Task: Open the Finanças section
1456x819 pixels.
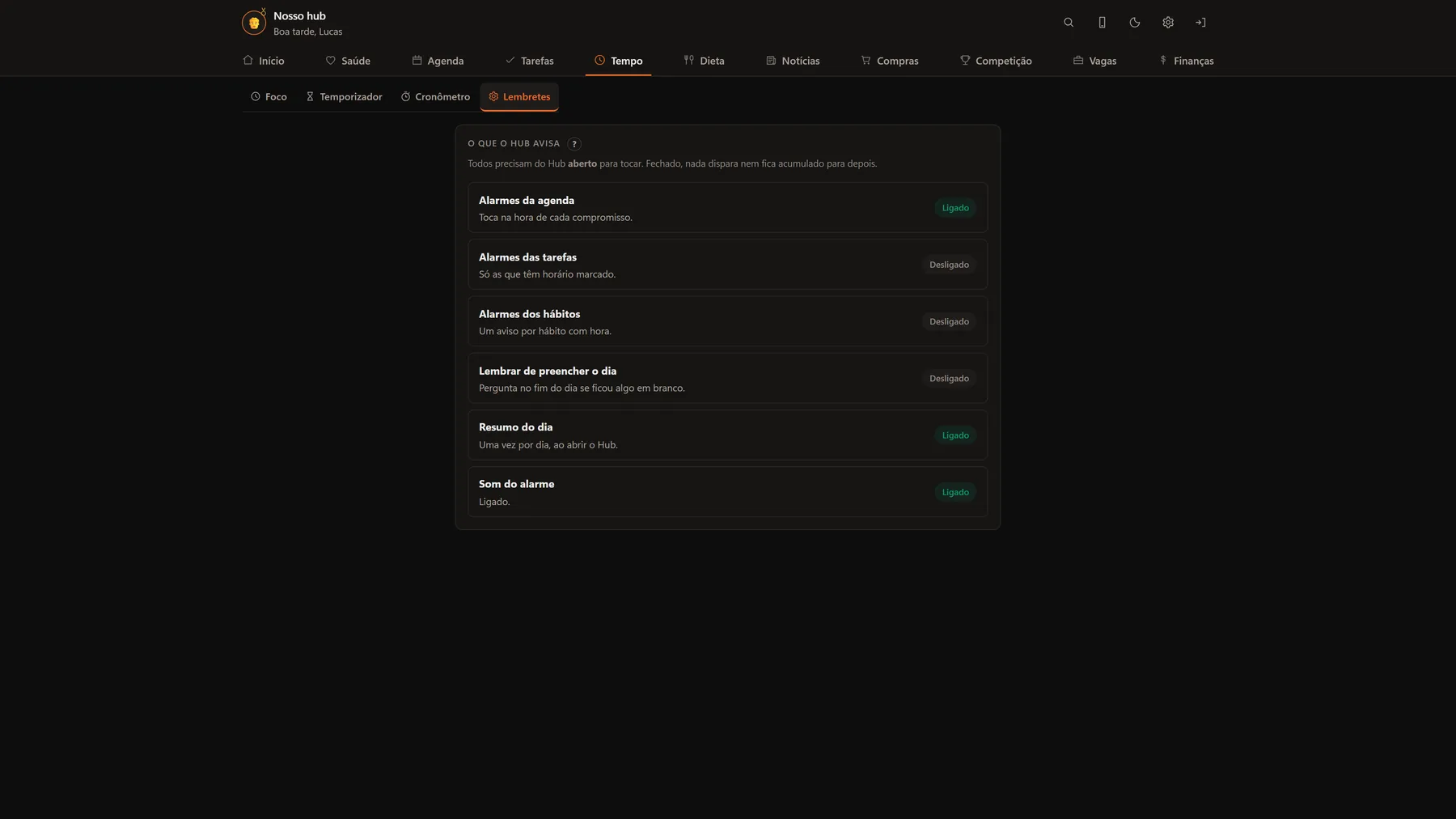Action: [x=1186, y=61]
